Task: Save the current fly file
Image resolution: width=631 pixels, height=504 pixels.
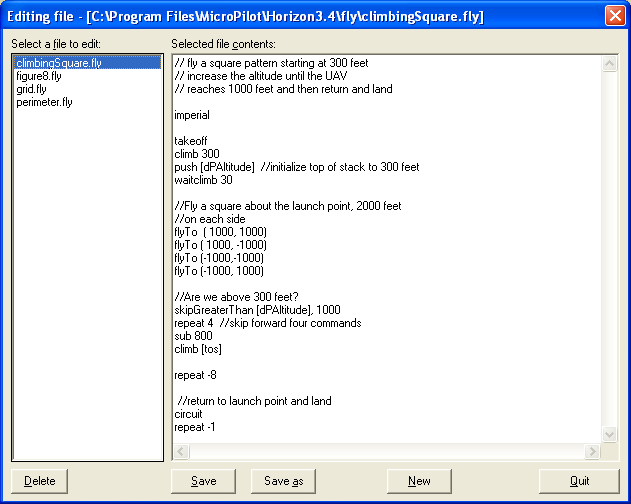Action: [x=204, y=481]
